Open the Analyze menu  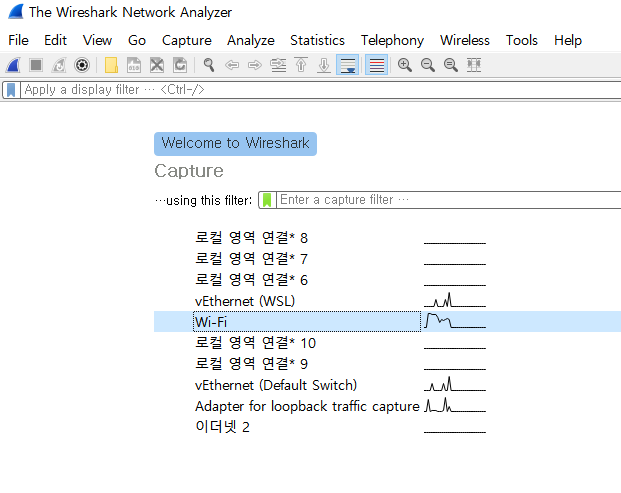pyautogui.click(x=251, y=40)
